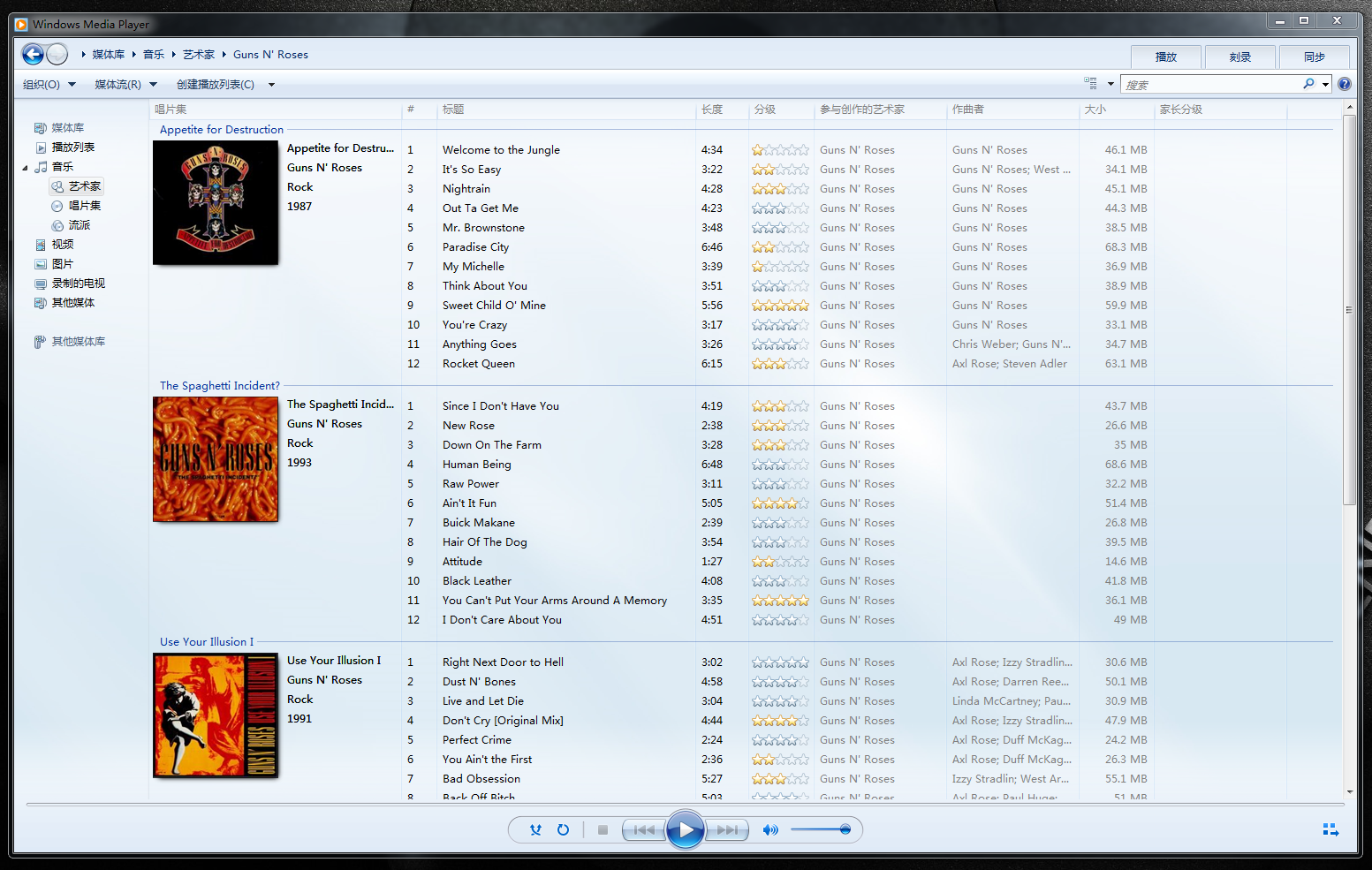
Task: Select 图片 in the navigation pane
Action: point(62,264)
